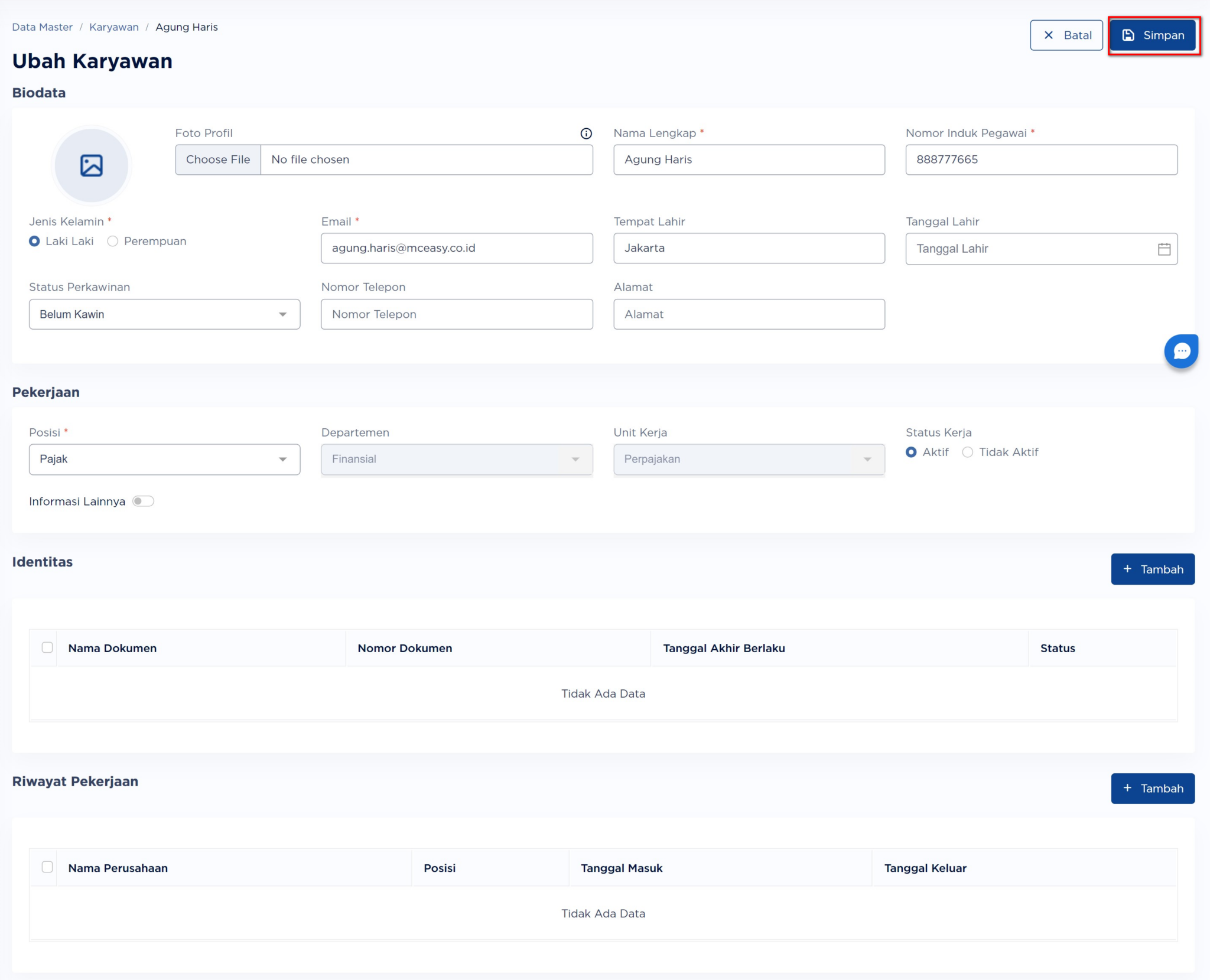Screen dimensions: 1210x980
Task: Select Perempuan gender radio button
Action: click(113, 241)
